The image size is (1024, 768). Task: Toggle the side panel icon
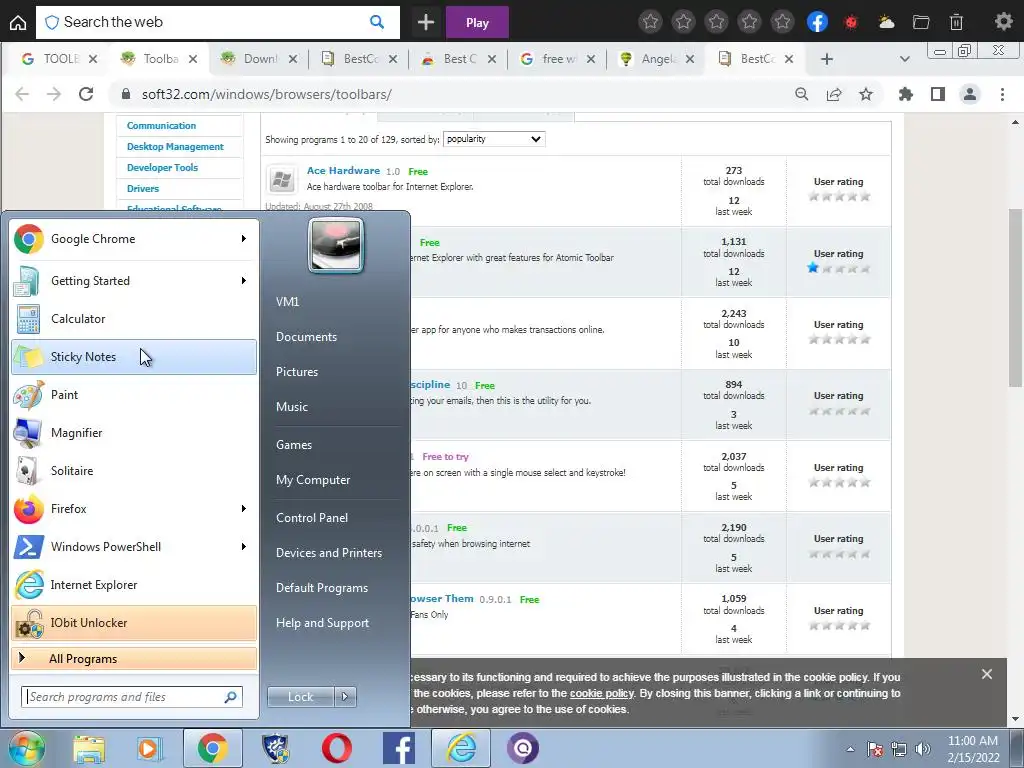point(938,94)
